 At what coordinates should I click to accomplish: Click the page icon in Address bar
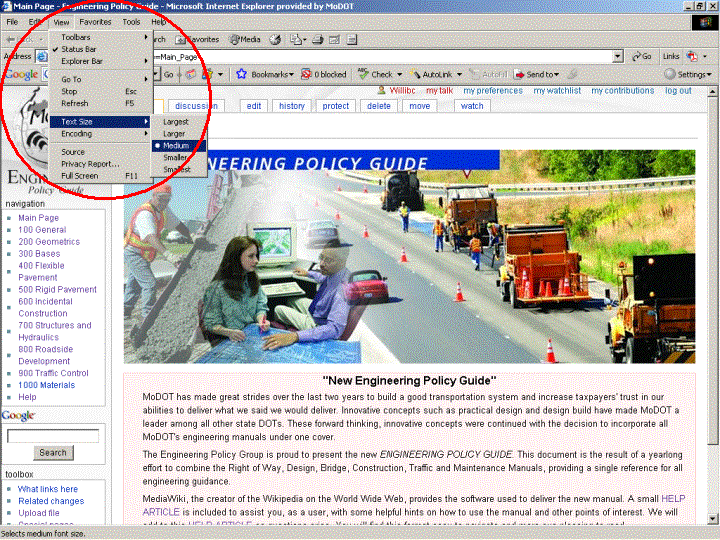point(42,56)
